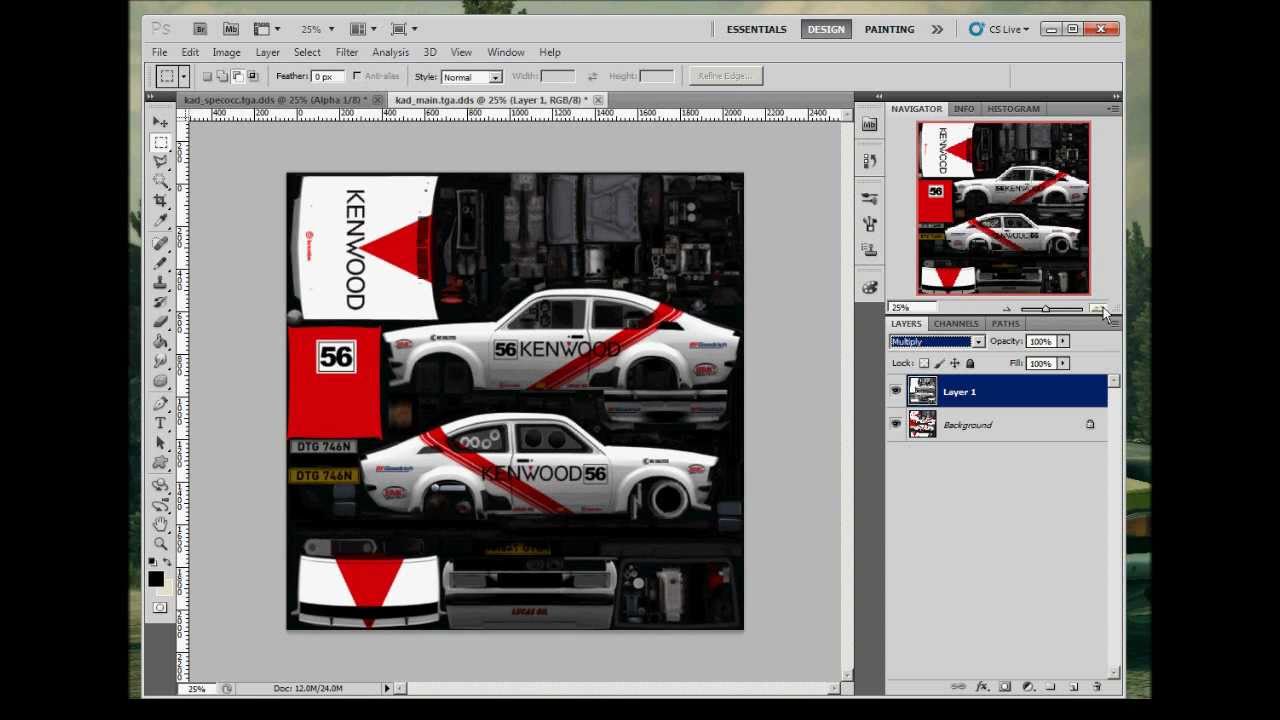Switch to the Channels tab
This screenshot has height=720, width=1280.
point(956,324)
